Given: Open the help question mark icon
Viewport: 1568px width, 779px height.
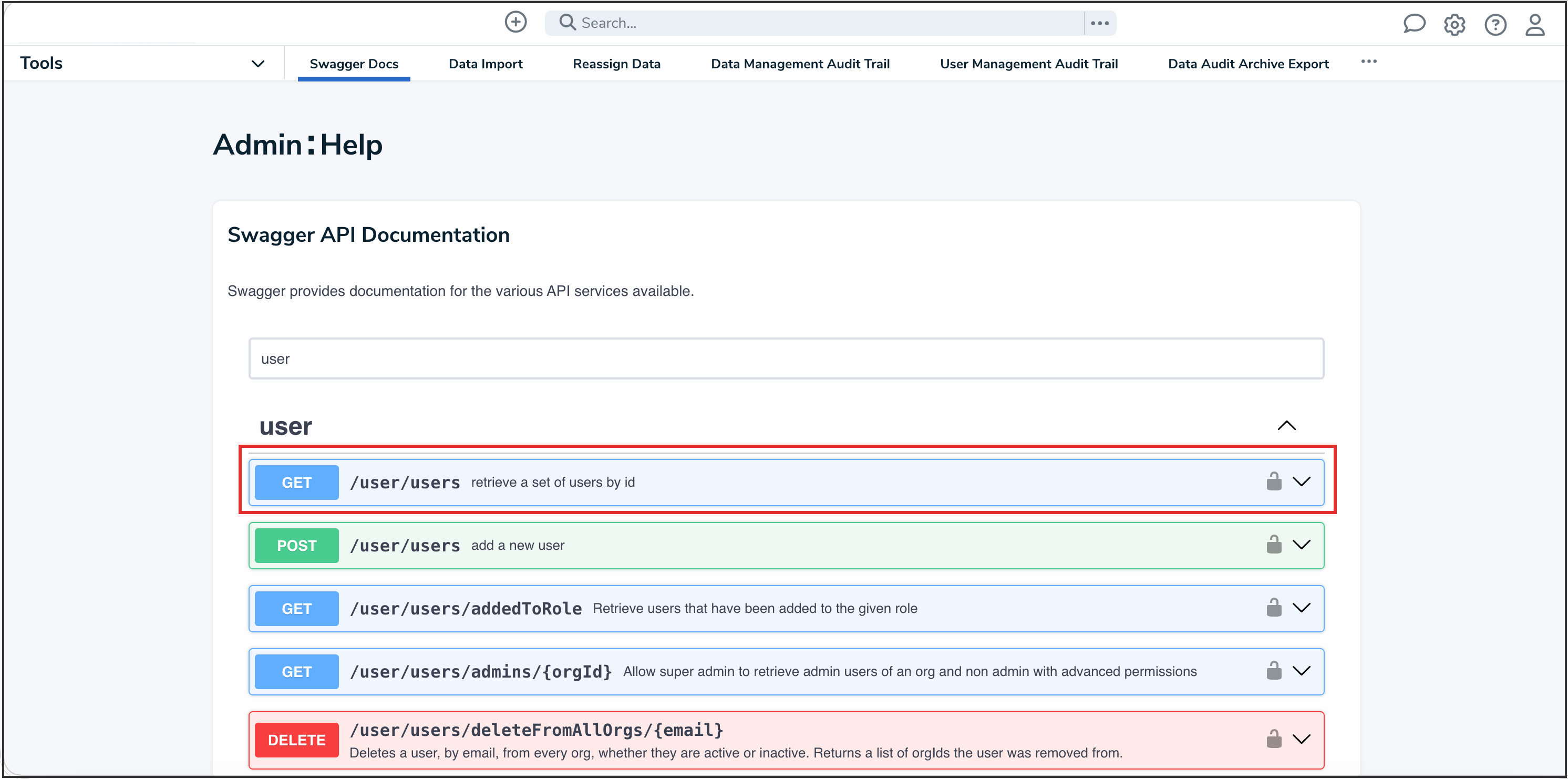Looking at the screenshot, I should click(1495, 24).
